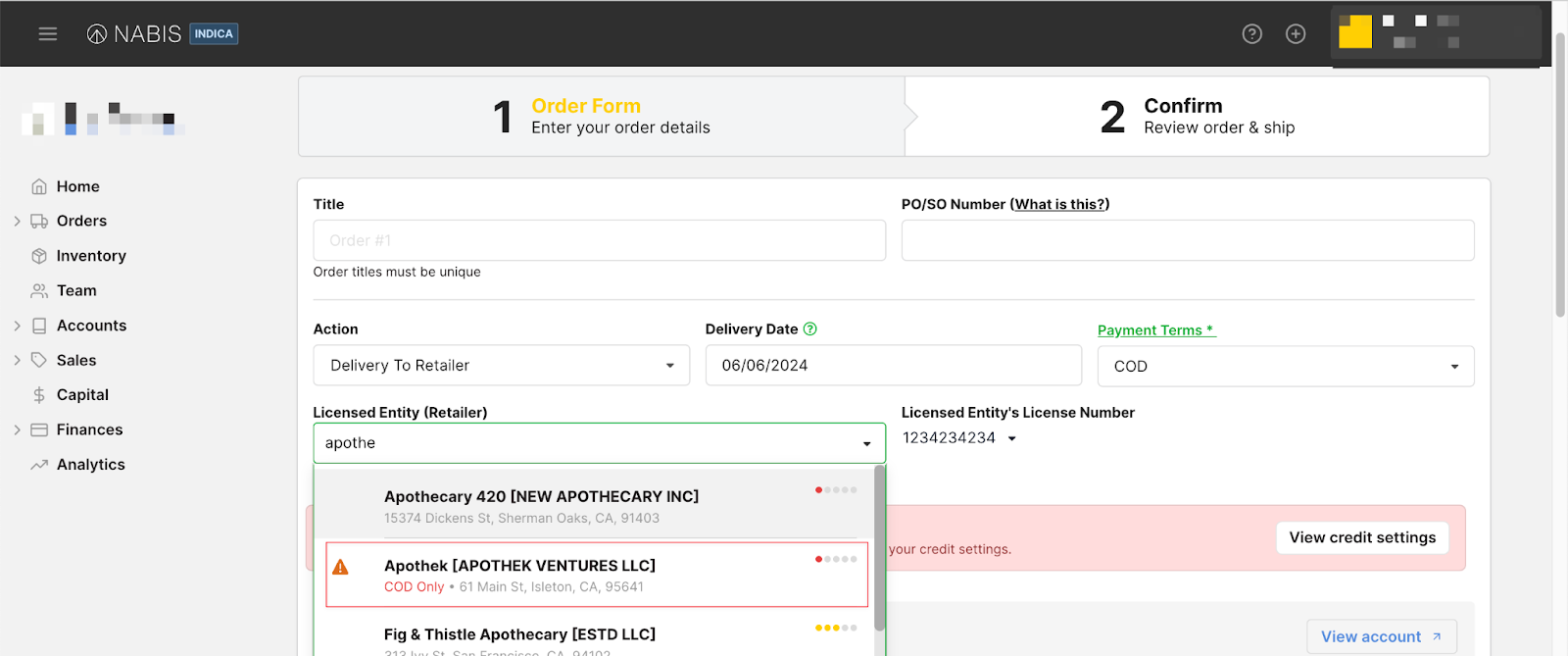The image size is (1568, 656).
Task: Open the Payment Terms COD dropdown
Action: 1285,367
